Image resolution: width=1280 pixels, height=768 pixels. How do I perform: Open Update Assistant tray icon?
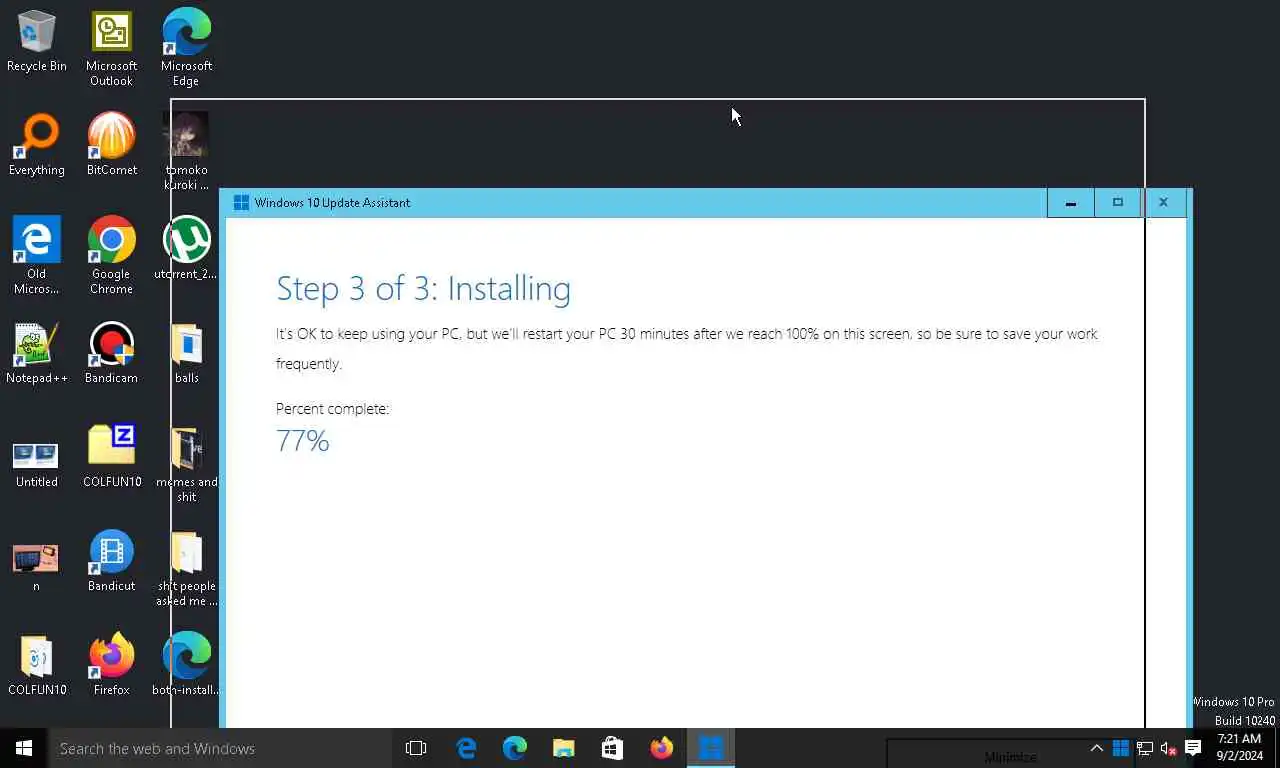(1121, 748)
